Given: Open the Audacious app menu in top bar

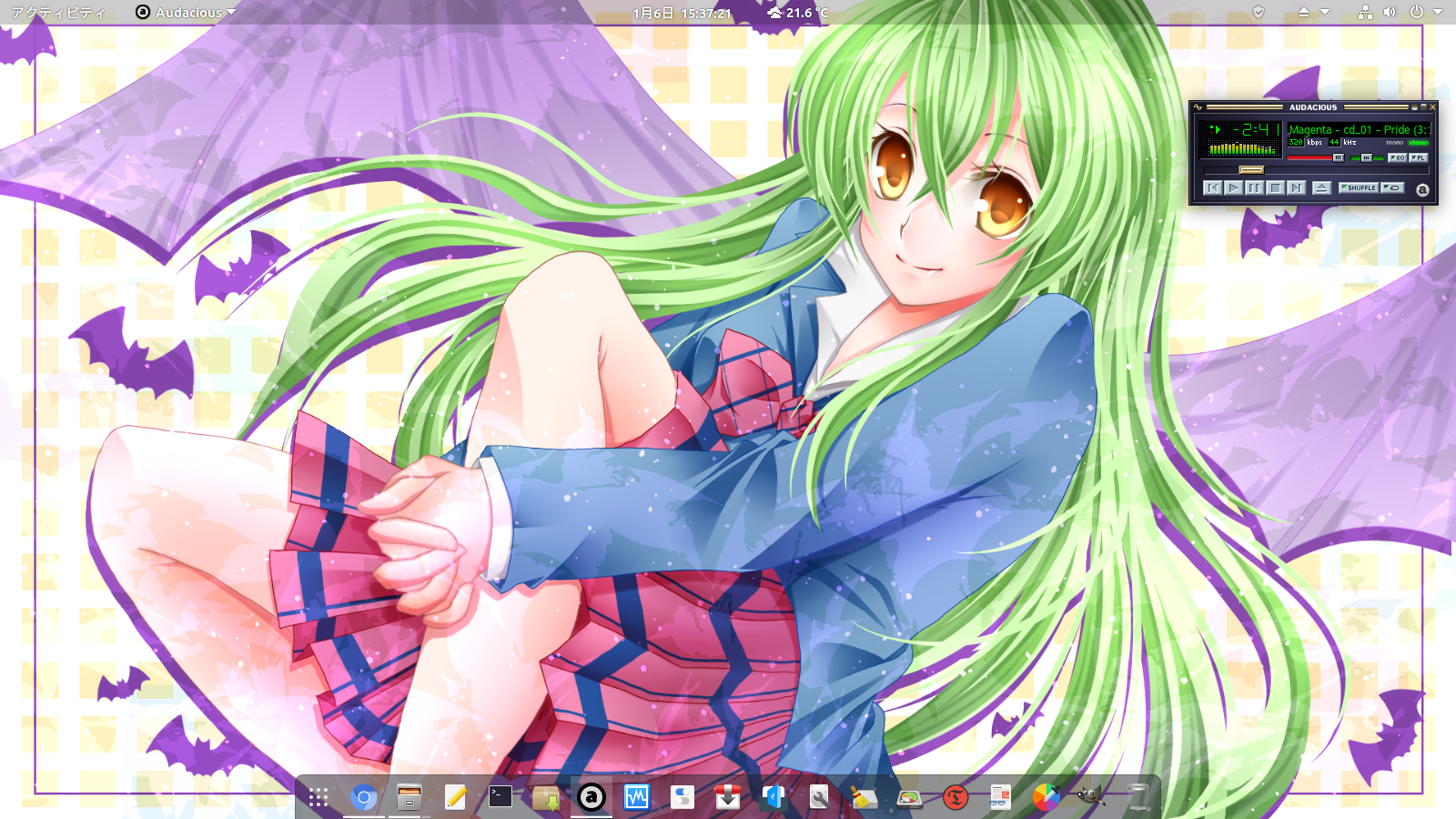Looking at the screenshot, I should 186,13.
